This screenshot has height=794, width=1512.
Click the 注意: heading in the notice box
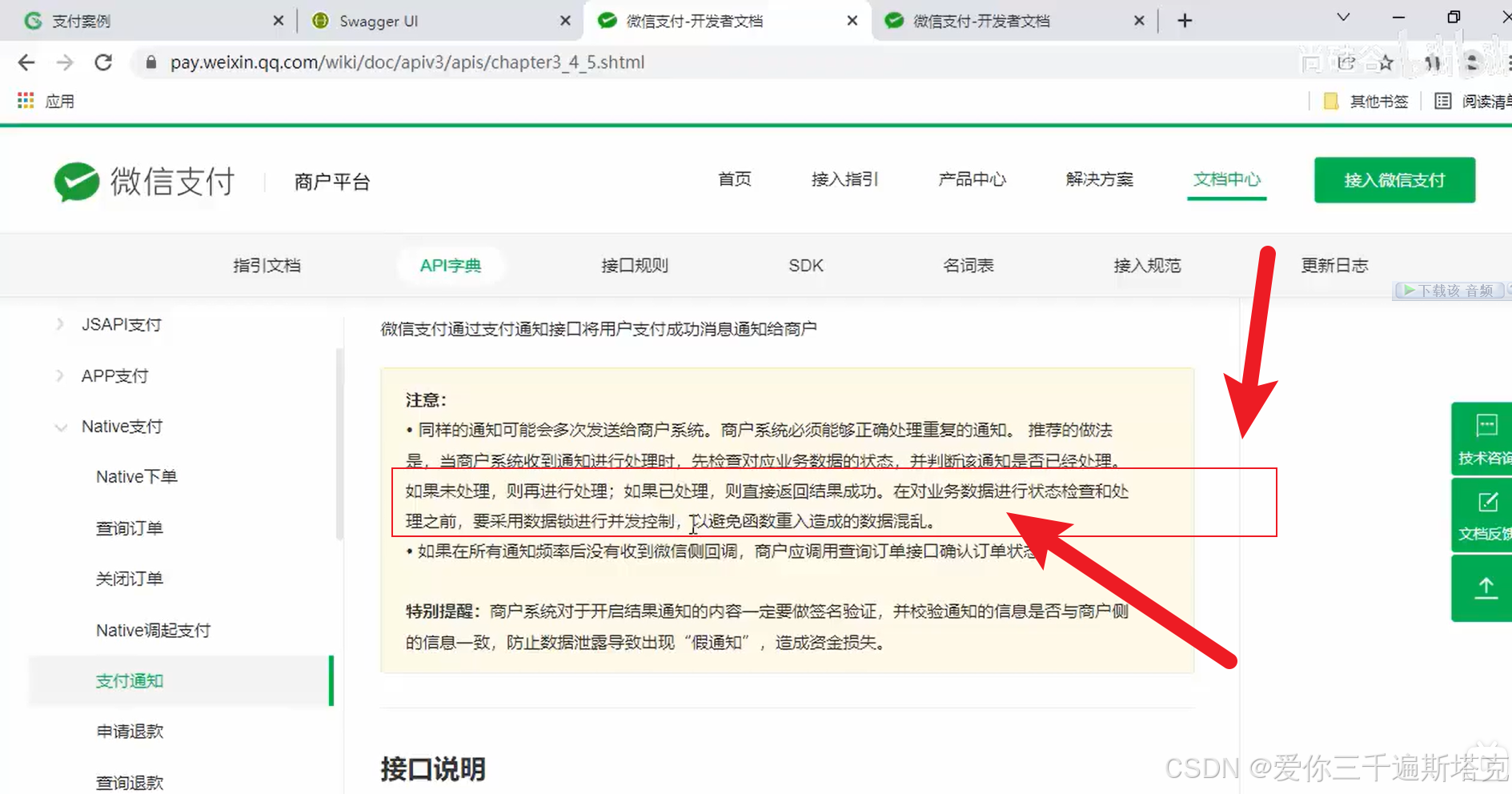pos(426,400)
